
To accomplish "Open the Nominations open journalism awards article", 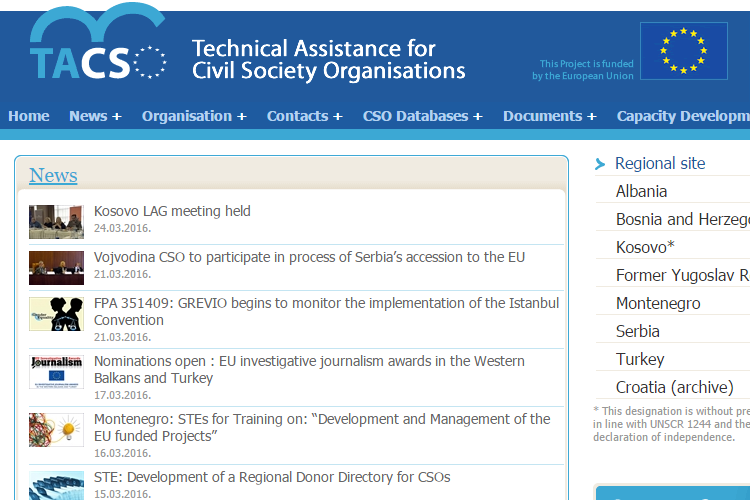I will [309, 369].
